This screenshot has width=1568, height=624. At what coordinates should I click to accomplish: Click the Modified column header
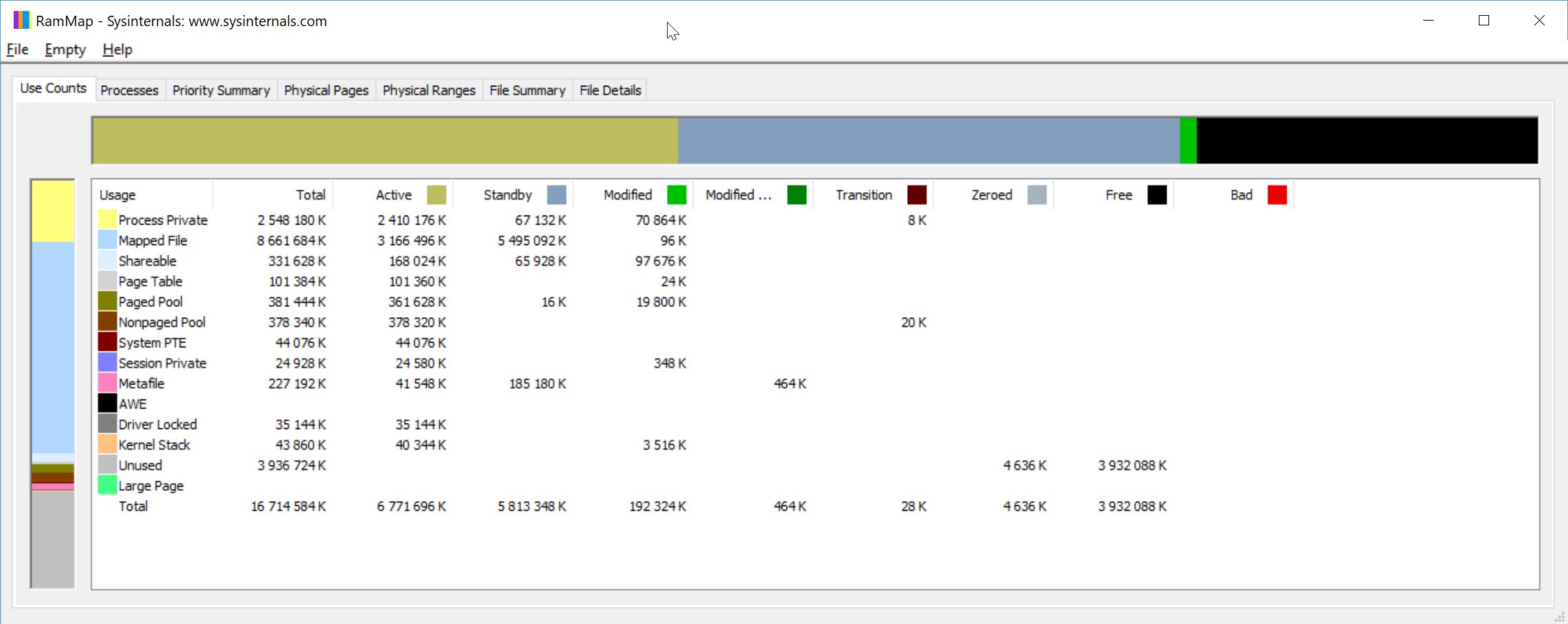(633, 195)
